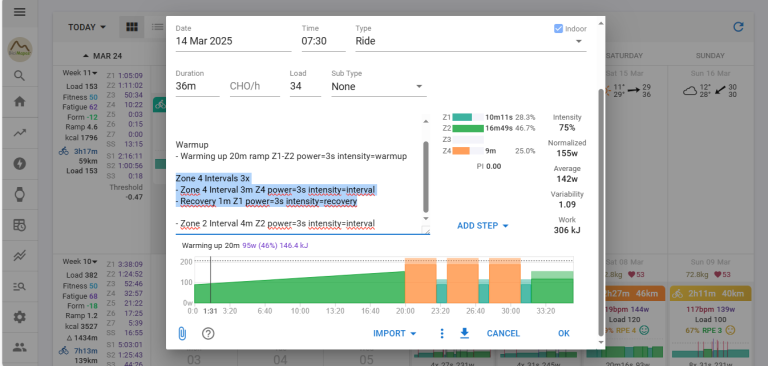This screenshot has height=366, width=768.
Task: Click the Z1 teal zone bar
Action: (462, 118)
